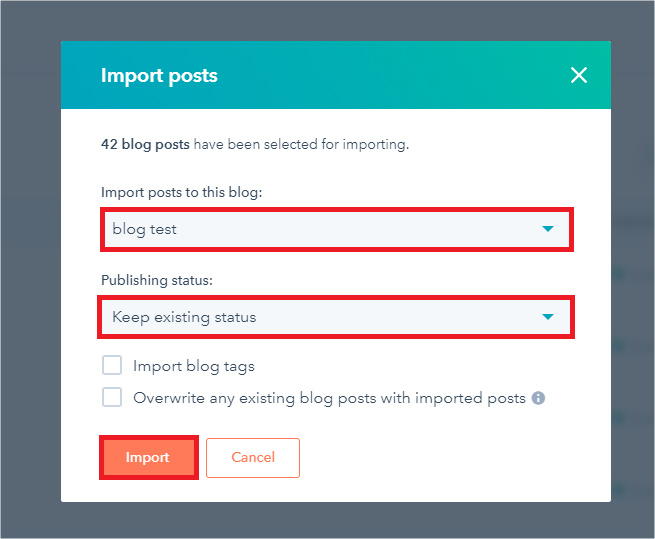Image resolution: width=655 pixels, height=539 pixels.
Task: Click empty white area right of Cancel
Action: pos(450,457)
